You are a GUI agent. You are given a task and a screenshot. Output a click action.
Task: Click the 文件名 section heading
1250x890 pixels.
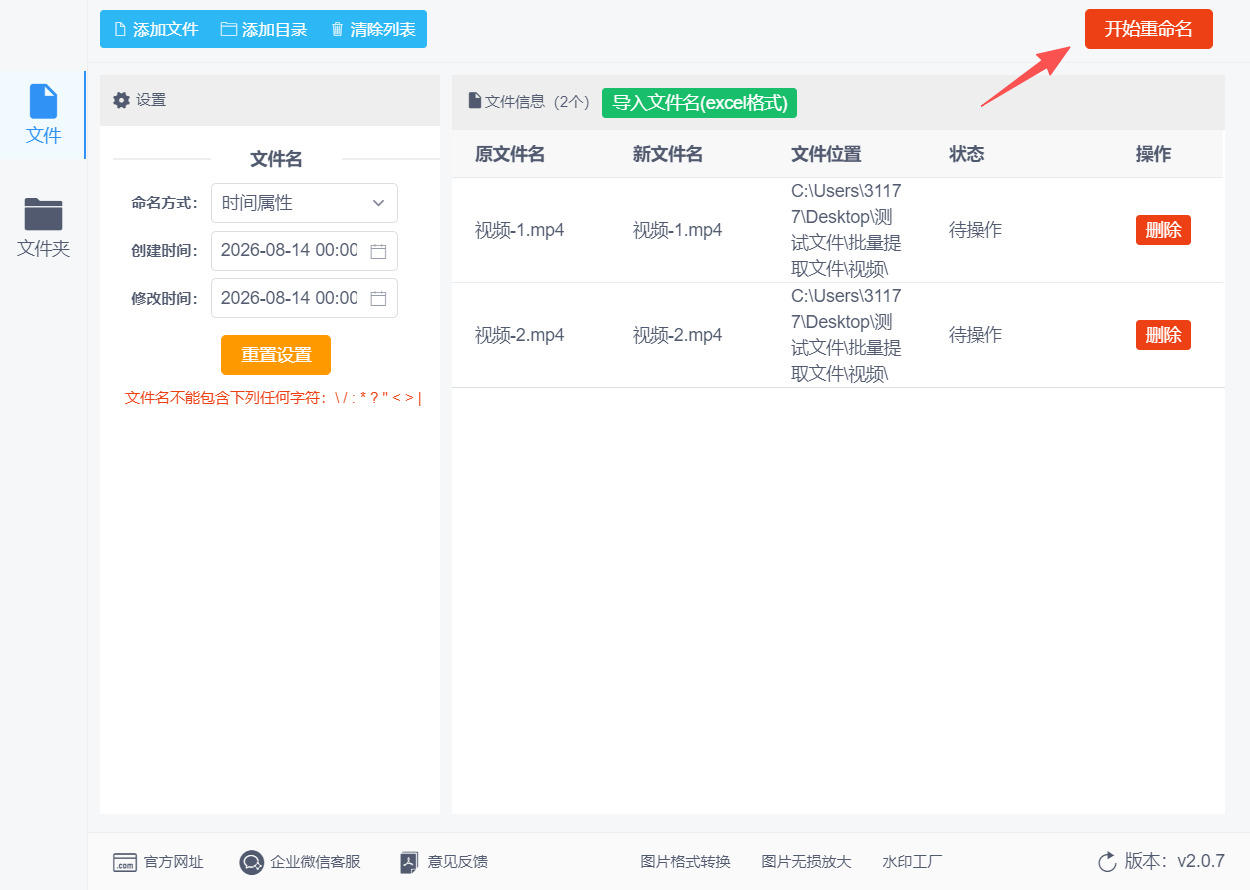276,159
